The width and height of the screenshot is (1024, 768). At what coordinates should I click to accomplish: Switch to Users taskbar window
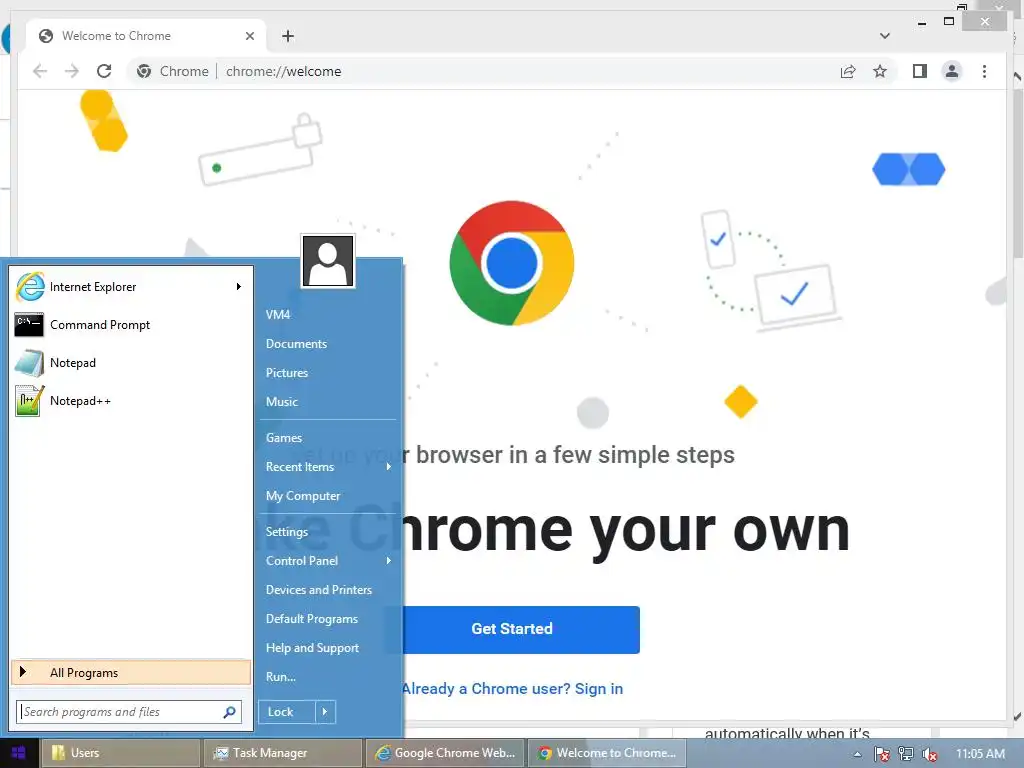(x=121, y=753)
